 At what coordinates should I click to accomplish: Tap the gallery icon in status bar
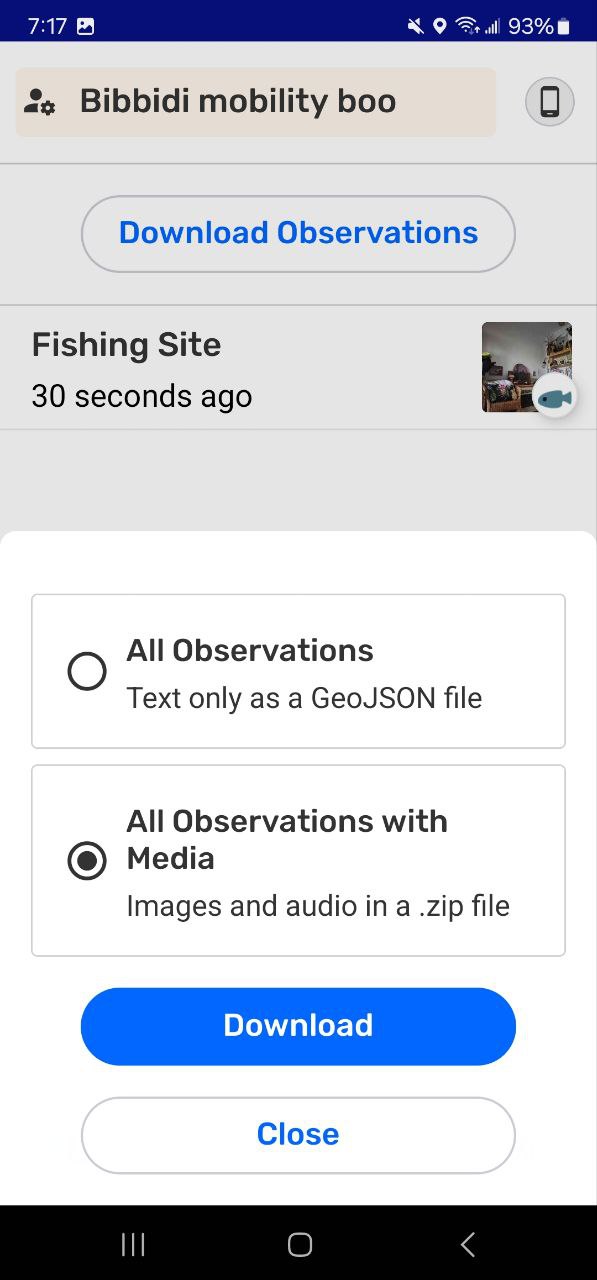click(86, 26)
